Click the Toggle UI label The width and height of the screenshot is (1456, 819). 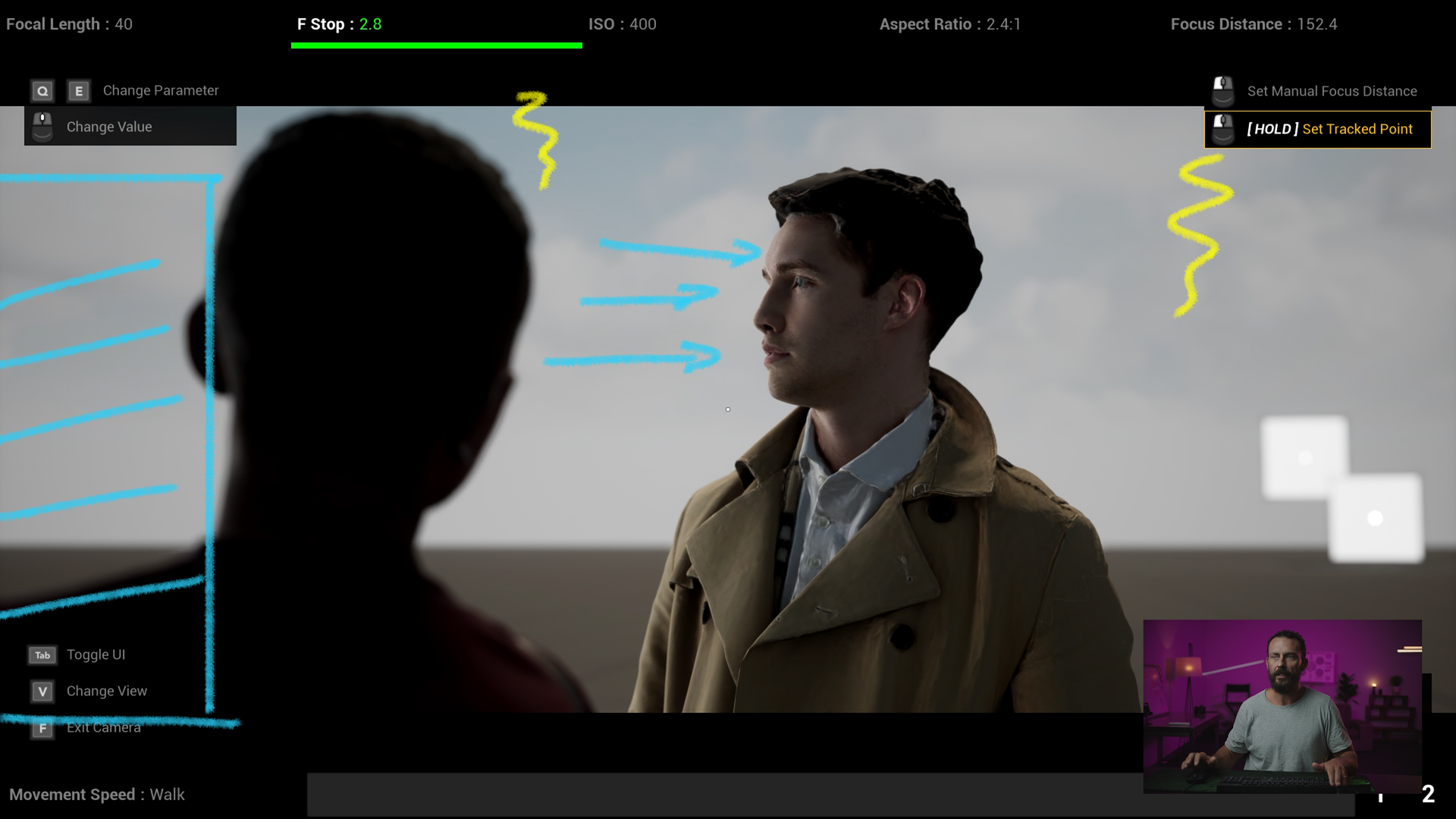click(x=96, y=654)
